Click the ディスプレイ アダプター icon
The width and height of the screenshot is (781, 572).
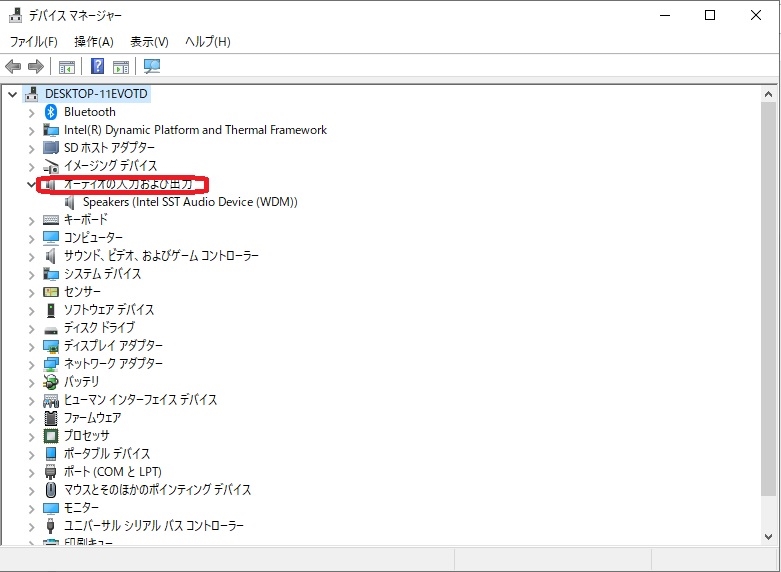point(51,346)
